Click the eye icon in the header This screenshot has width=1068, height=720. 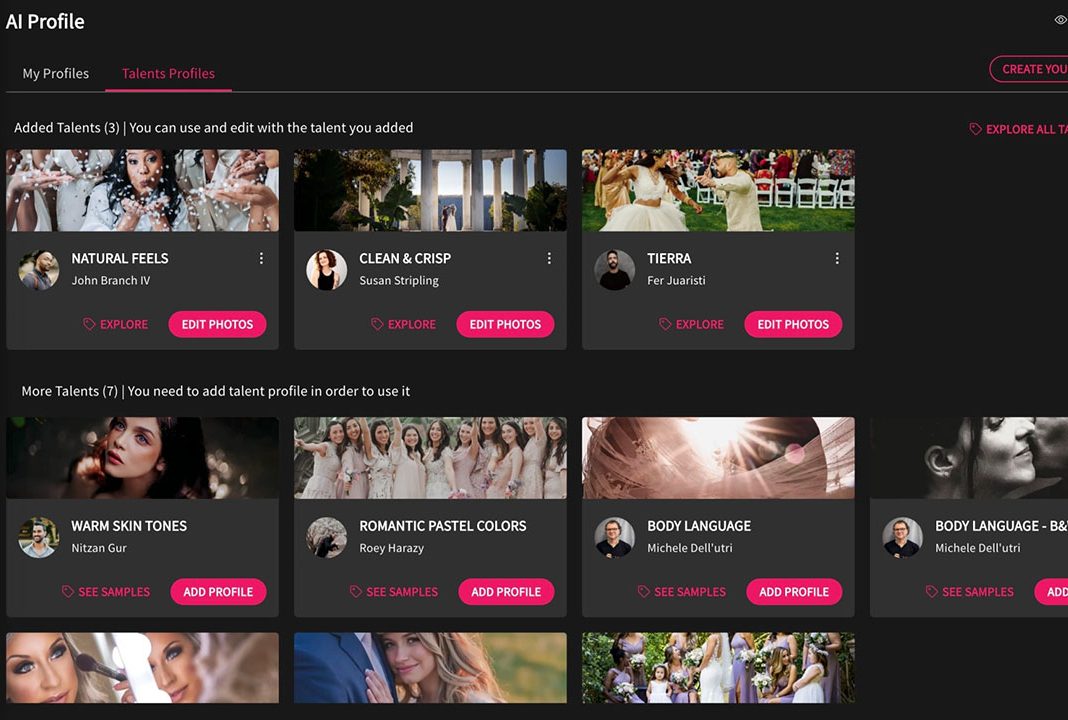click(x=1061, y=20)
